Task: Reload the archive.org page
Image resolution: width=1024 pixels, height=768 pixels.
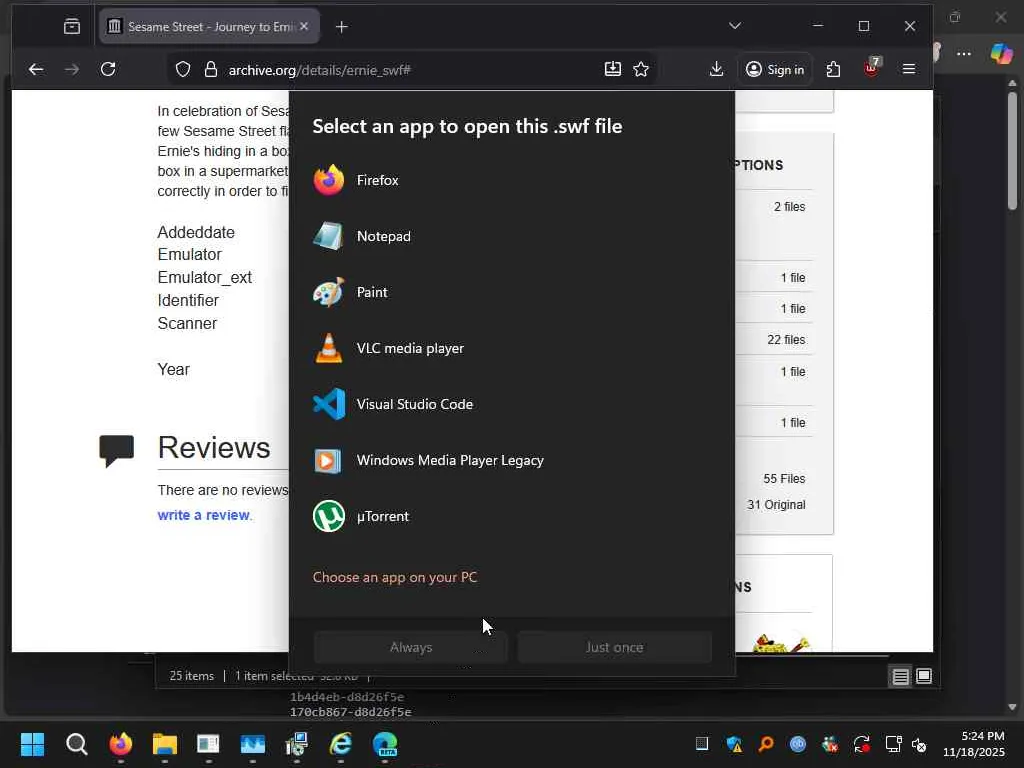Action: pyautogui.click(x=108, y=69)
